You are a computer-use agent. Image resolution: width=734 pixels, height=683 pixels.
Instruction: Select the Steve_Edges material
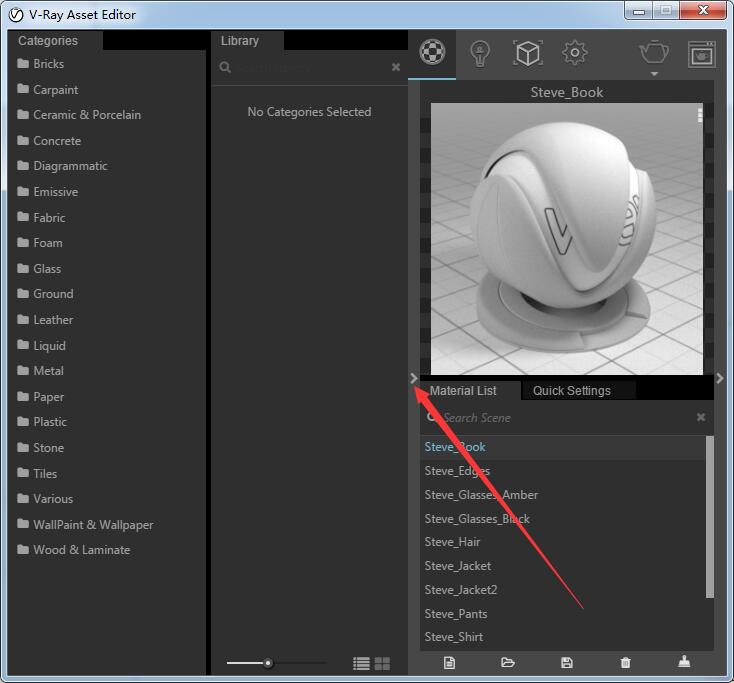tap(563, 471)
